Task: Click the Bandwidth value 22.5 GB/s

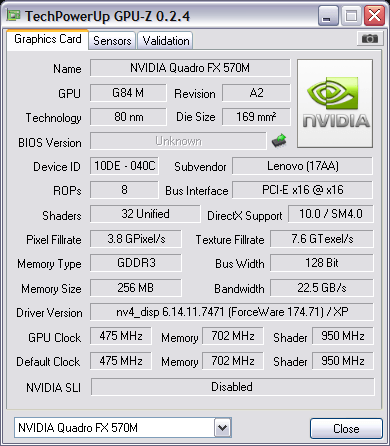Action: [x=322, y=287]
